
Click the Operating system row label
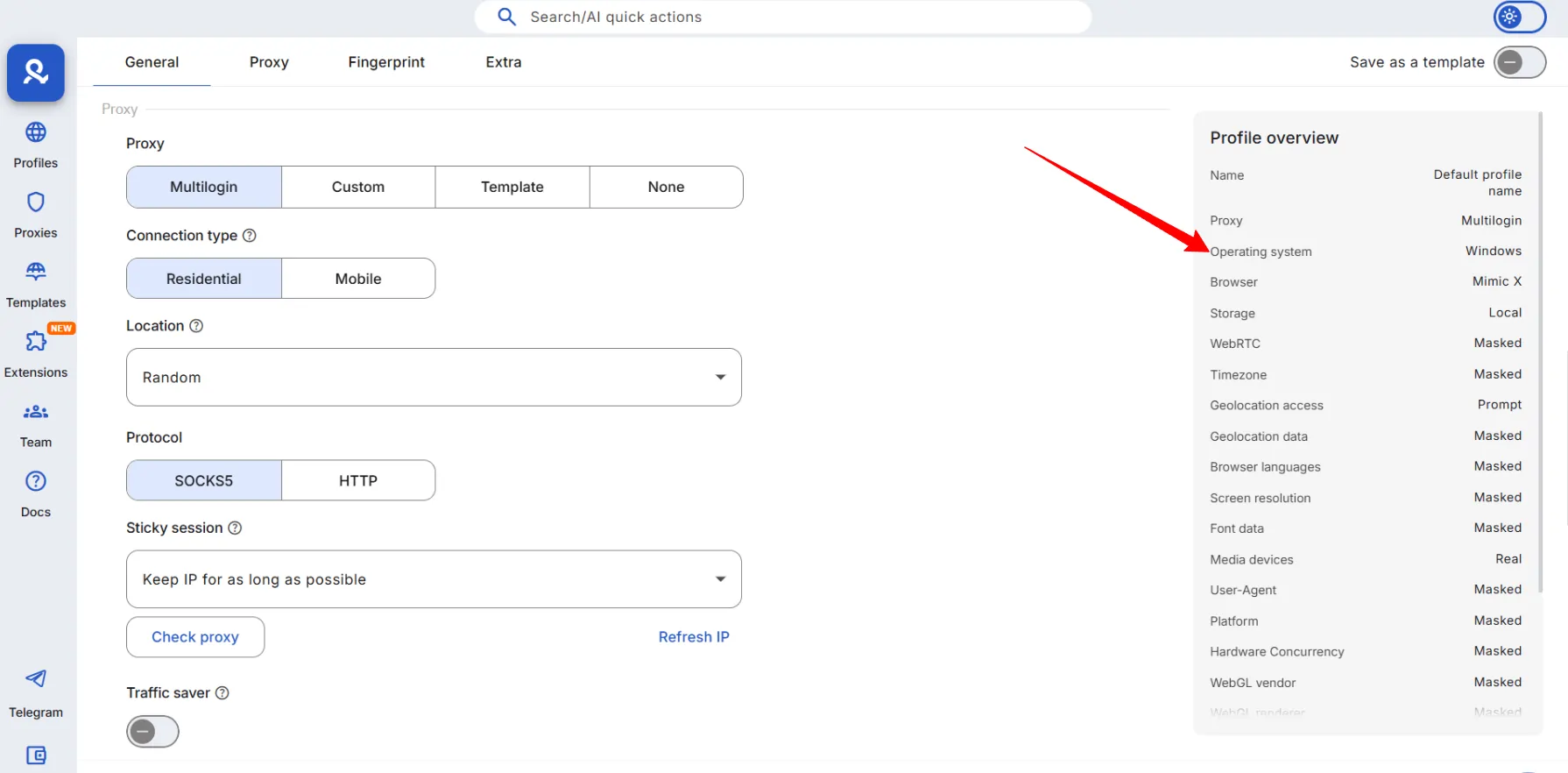point(1261,252)
